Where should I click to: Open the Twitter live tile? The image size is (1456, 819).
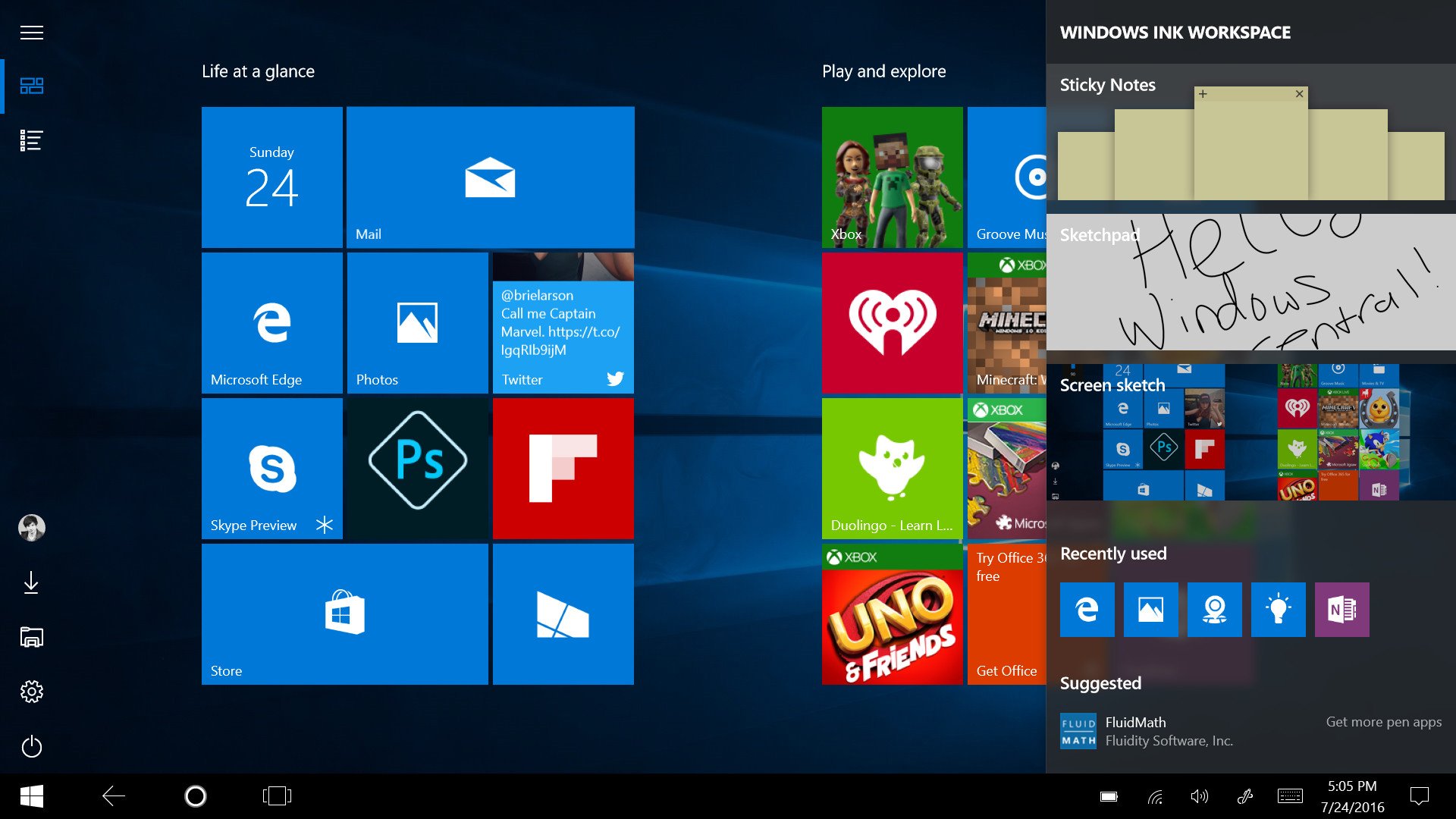pos(563,323)
